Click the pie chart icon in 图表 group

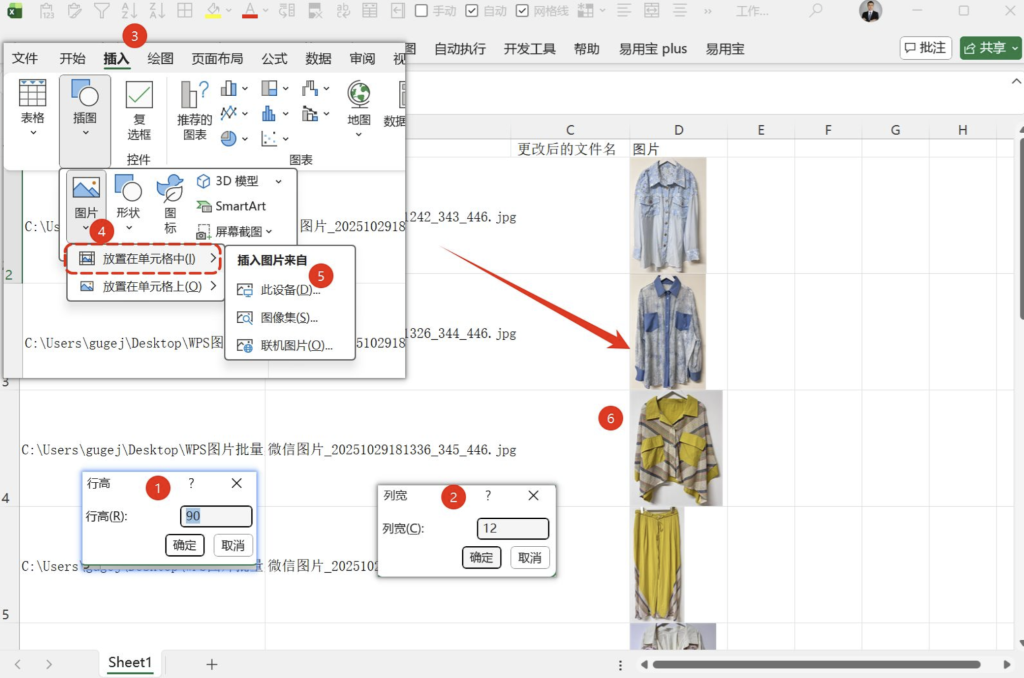[229, 138]
